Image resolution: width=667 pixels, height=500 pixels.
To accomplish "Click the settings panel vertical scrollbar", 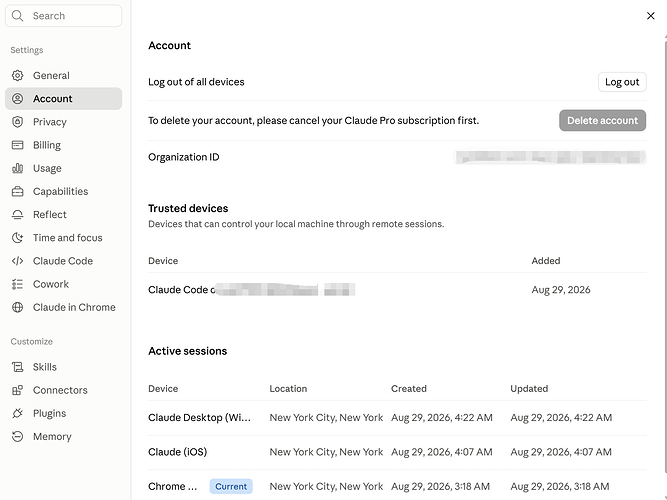I will (665, 255).
